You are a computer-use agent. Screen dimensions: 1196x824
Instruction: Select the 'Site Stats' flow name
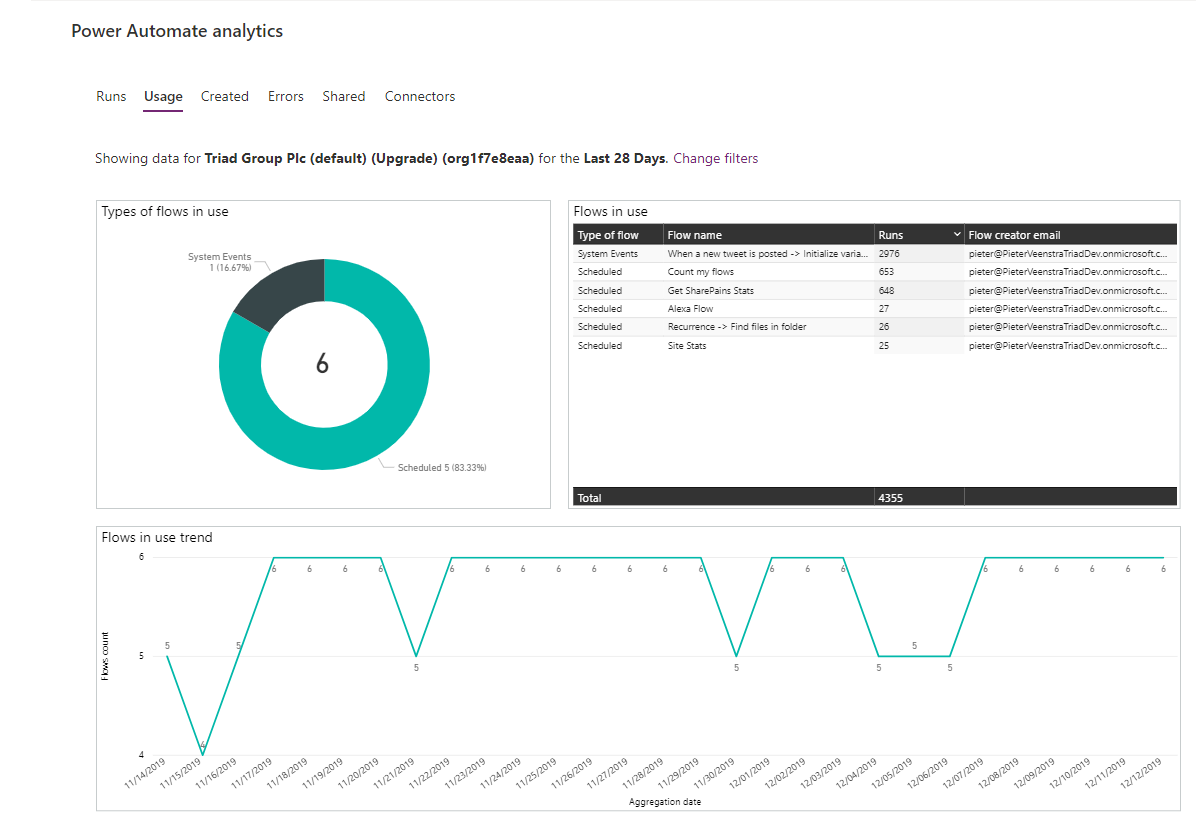point(686,346)
